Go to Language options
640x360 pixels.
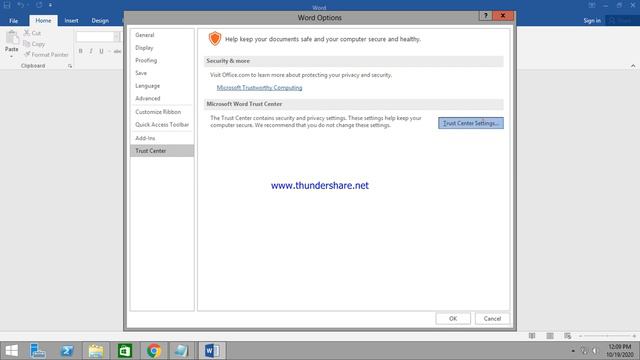coord(162,86)
